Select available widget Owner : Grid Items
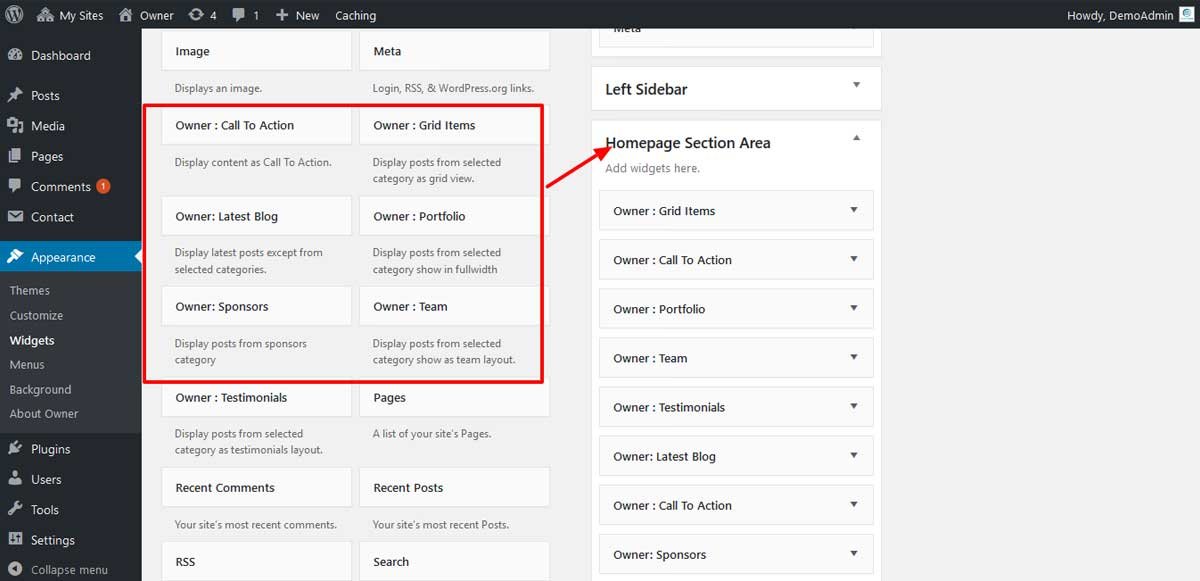Screen dimensions: 1200x581 452,125
